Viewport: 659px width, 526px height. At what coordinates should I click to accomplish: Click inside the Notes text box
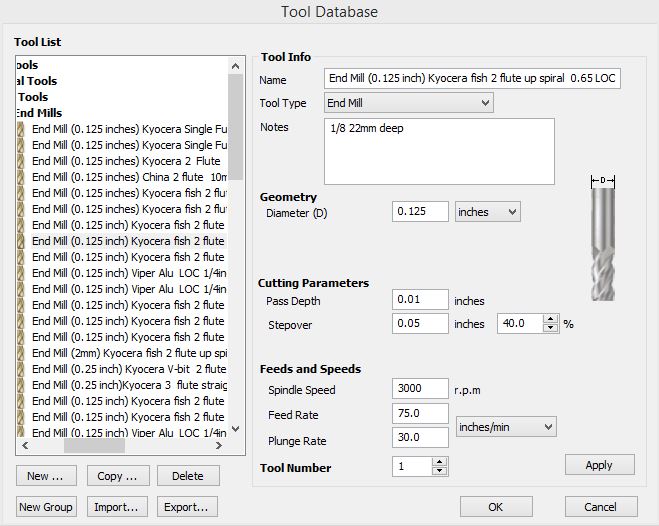(x=439, y=151)
